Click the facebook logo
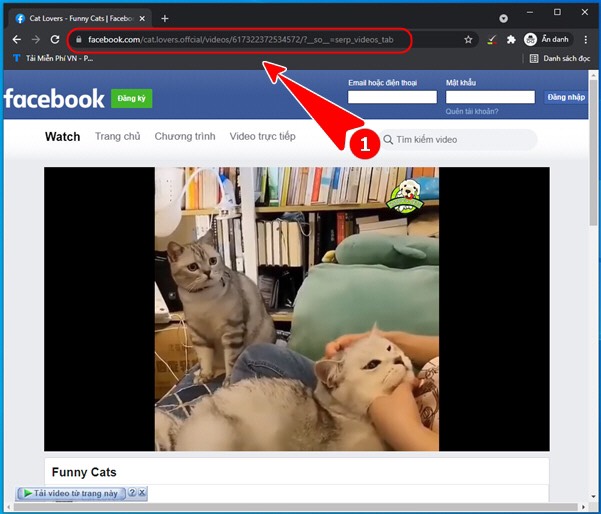Viewport: 601px width, 514px height. [x=54, y=99]
